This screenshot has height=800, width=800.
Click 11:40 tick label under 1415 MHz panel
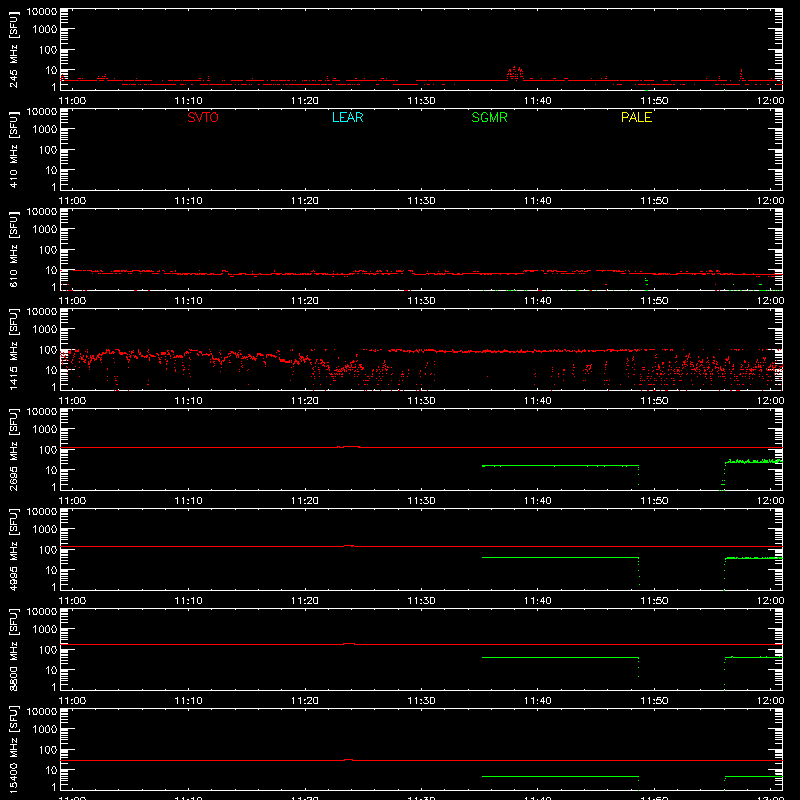click(538, 401)
